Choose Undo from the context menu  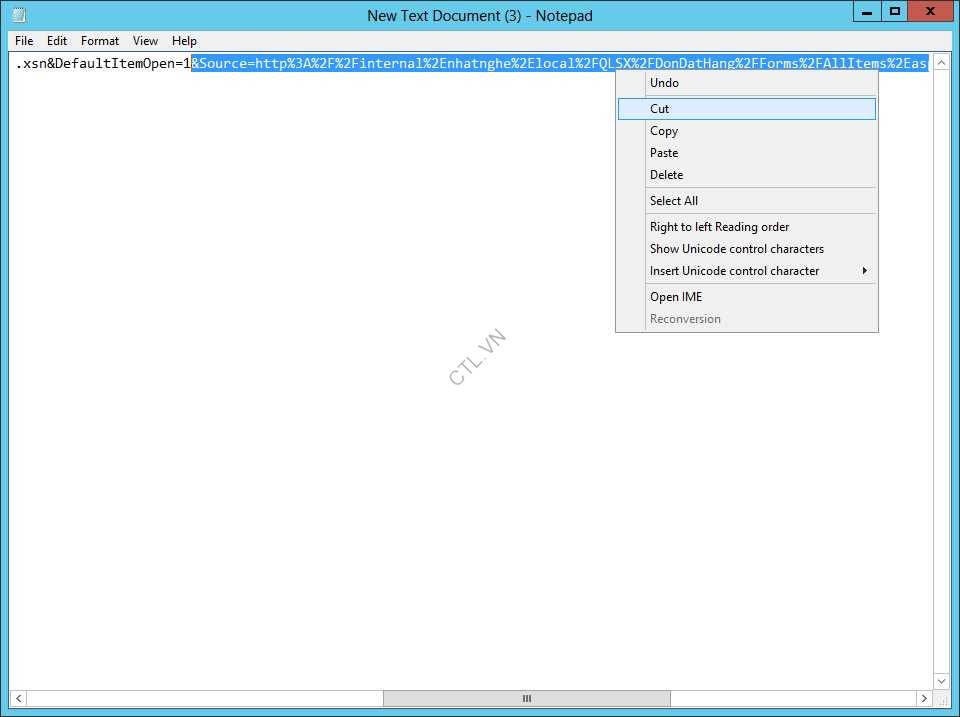[x=664, y=83]
